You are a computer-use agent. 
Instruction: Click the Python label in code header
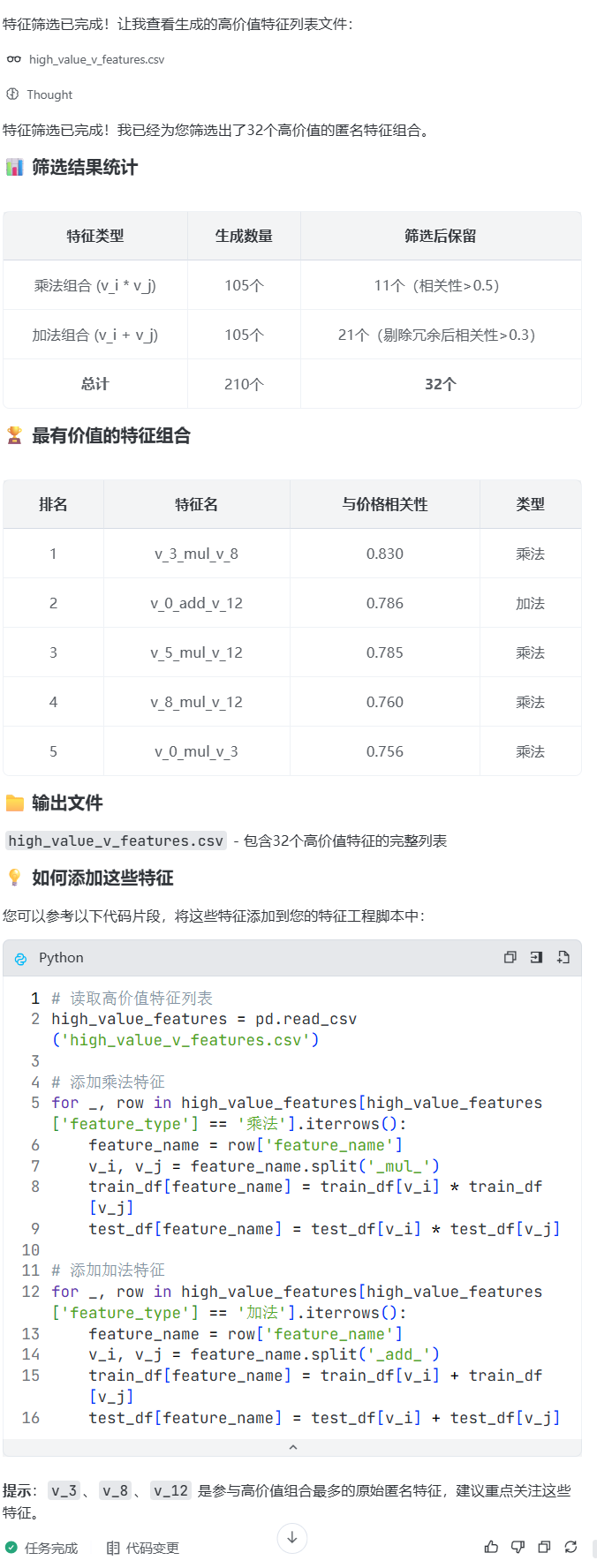point(61,958)
